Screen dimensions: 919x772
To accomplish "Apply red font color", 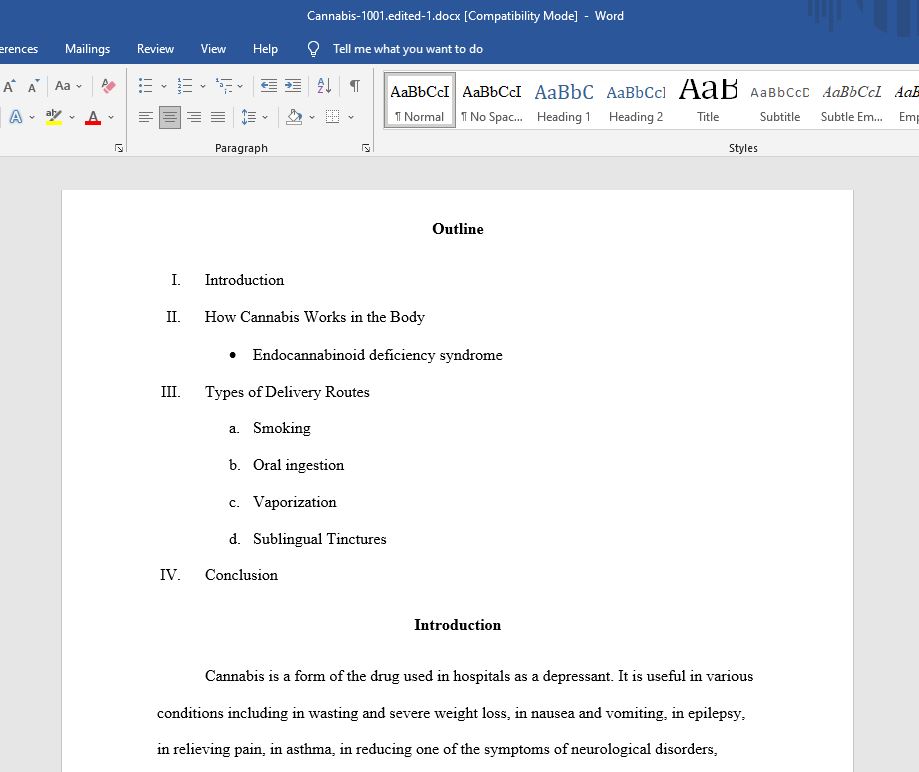I will tap(93, 117).
